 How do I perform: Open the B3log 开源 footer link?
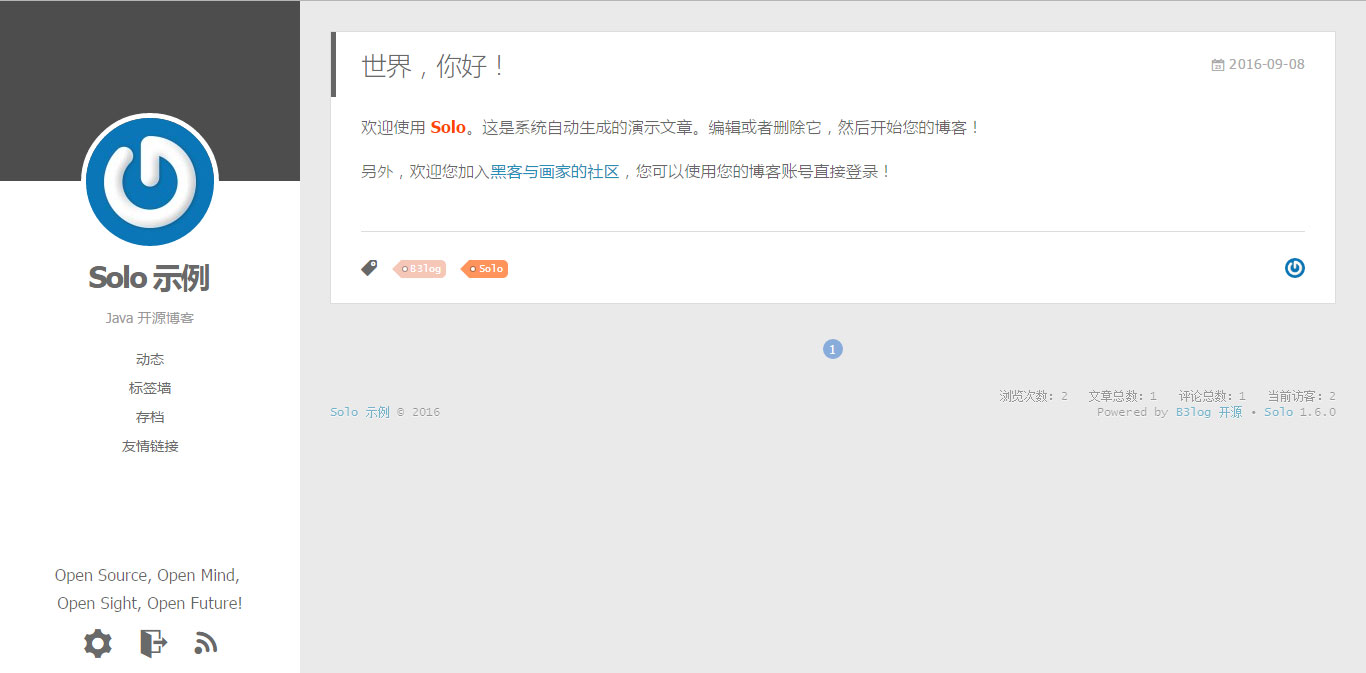click(1209, 412)
